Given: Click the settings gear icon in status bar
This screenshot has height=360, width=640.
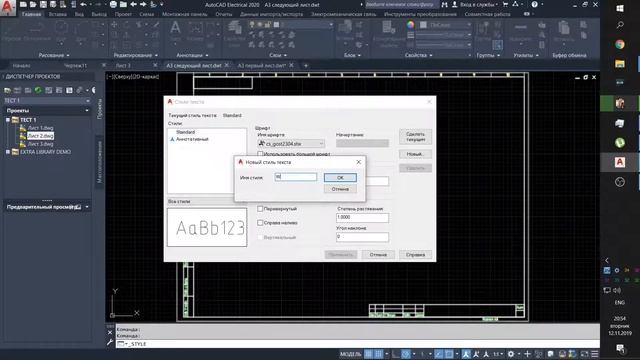Looking at the screenshot, I should coord(511,354).
